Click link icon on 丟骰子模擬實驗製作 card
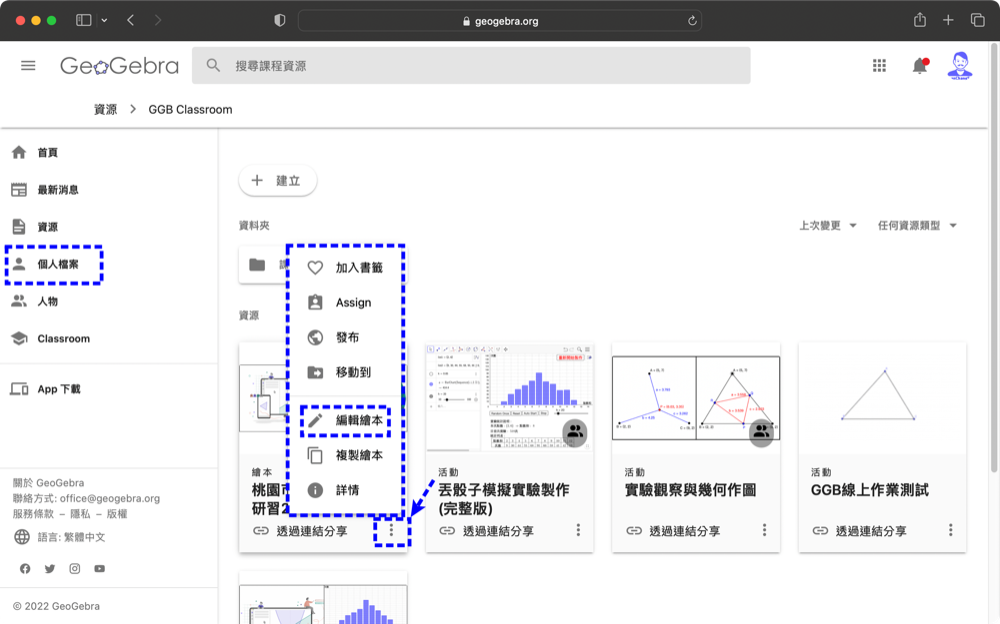Screen dimensions: 1000x624 [447, 531]
